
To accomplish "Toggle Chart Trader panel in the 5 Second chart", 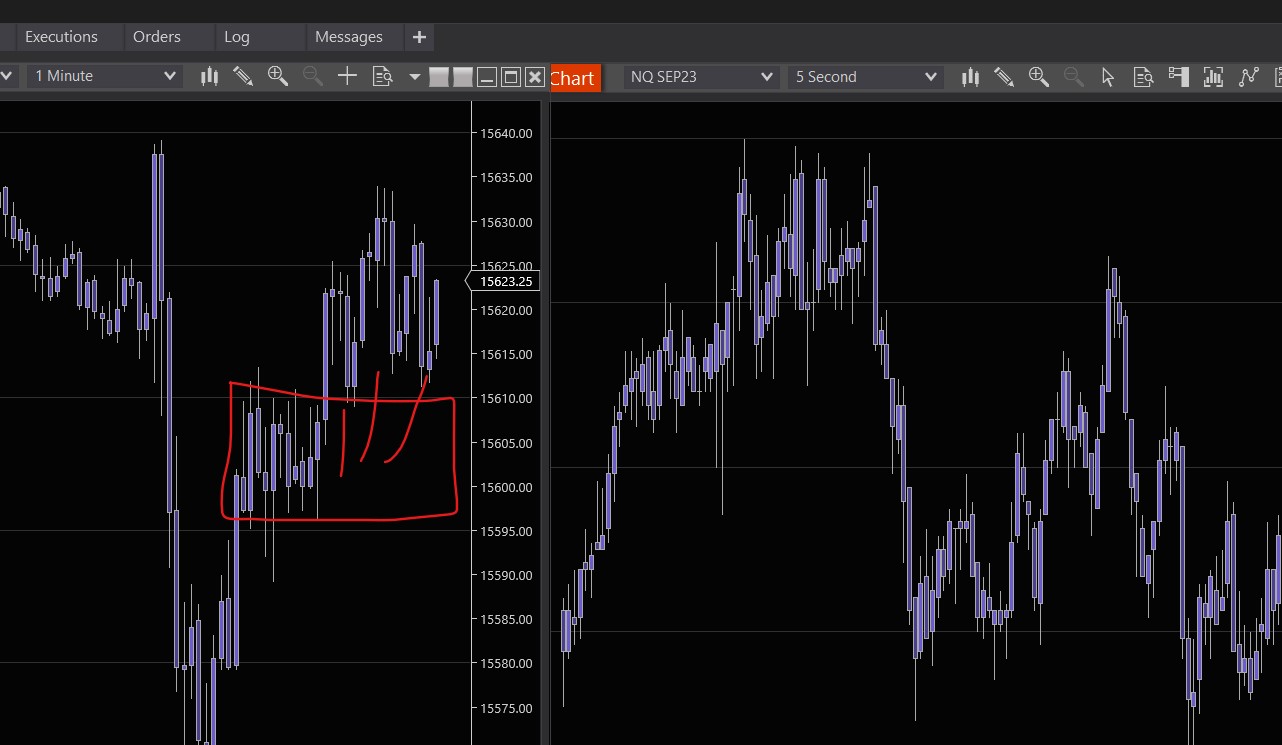I will (x=1178, y=77).
